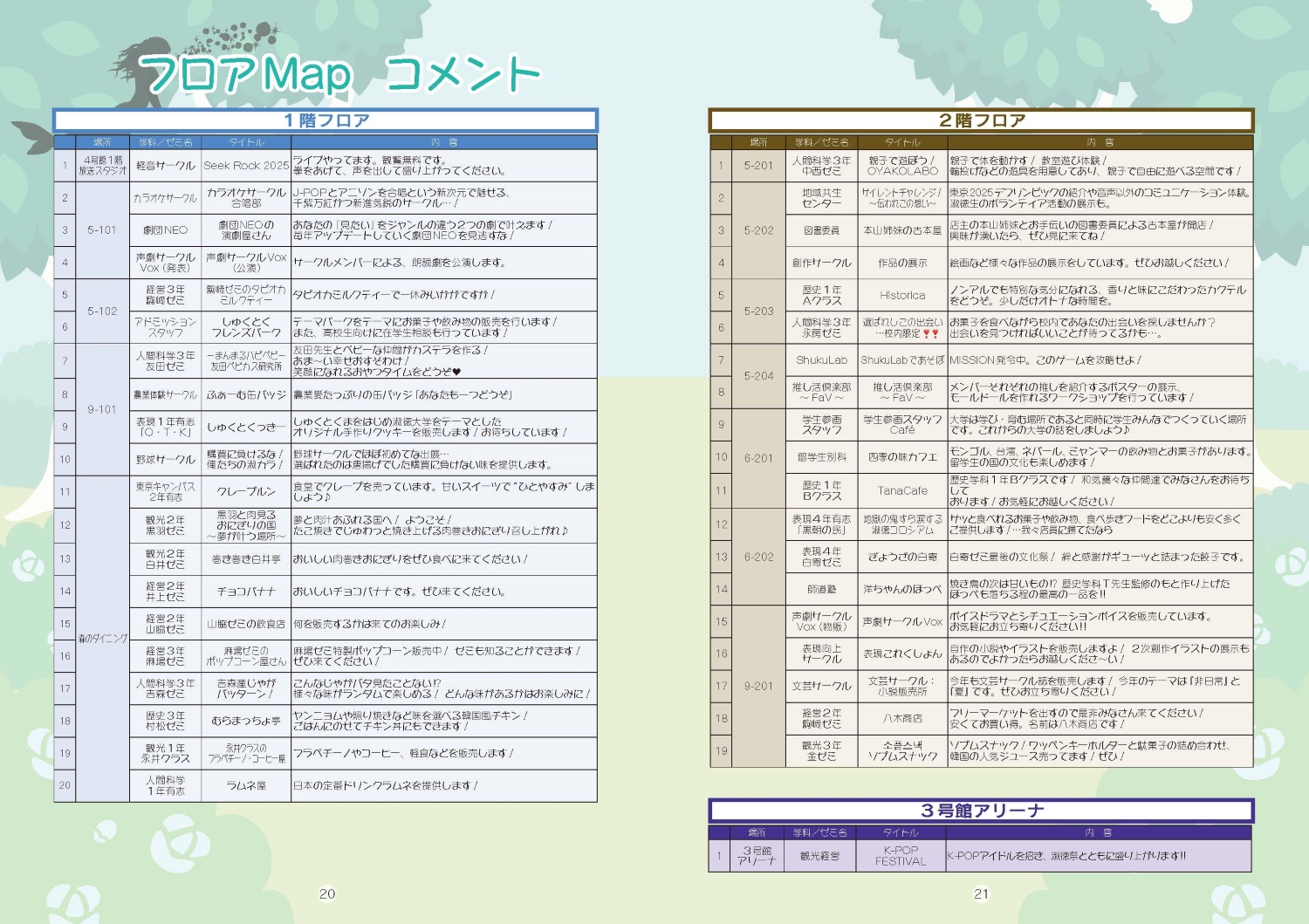Click the "むらまっちょ亭" title cell
This screenshot has height=924, width=1309.
(246, 721)
